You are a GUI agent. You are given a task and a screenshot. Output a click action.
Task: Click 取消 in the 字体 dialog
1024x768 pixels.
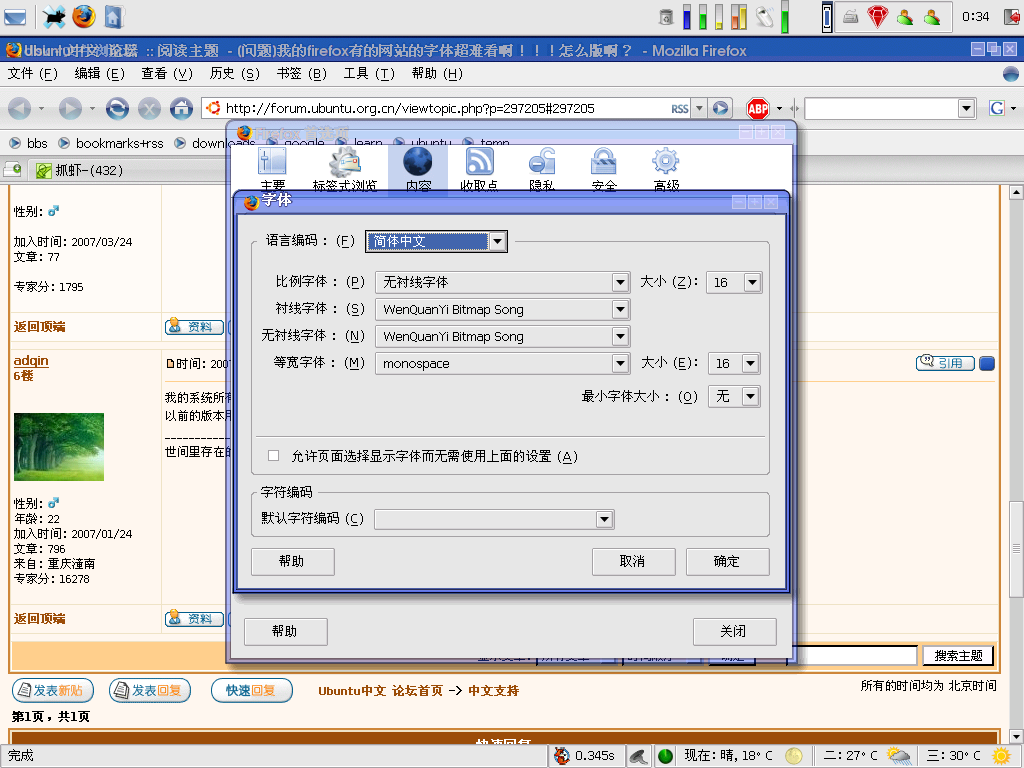[x=633, y=562]
